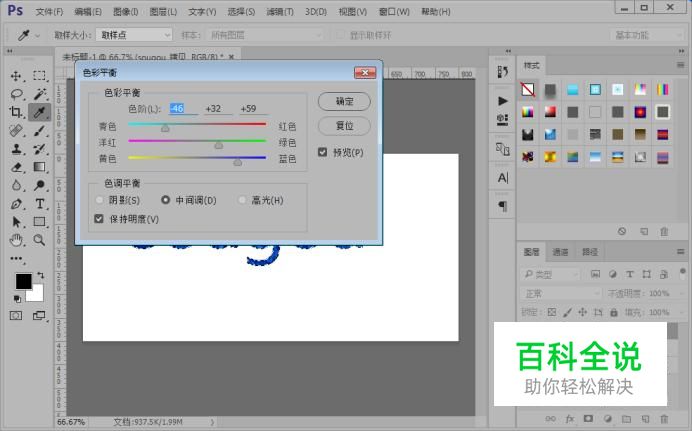Open the Styles panel flyout menu
692x431 pixels.
tap(681, 65)
